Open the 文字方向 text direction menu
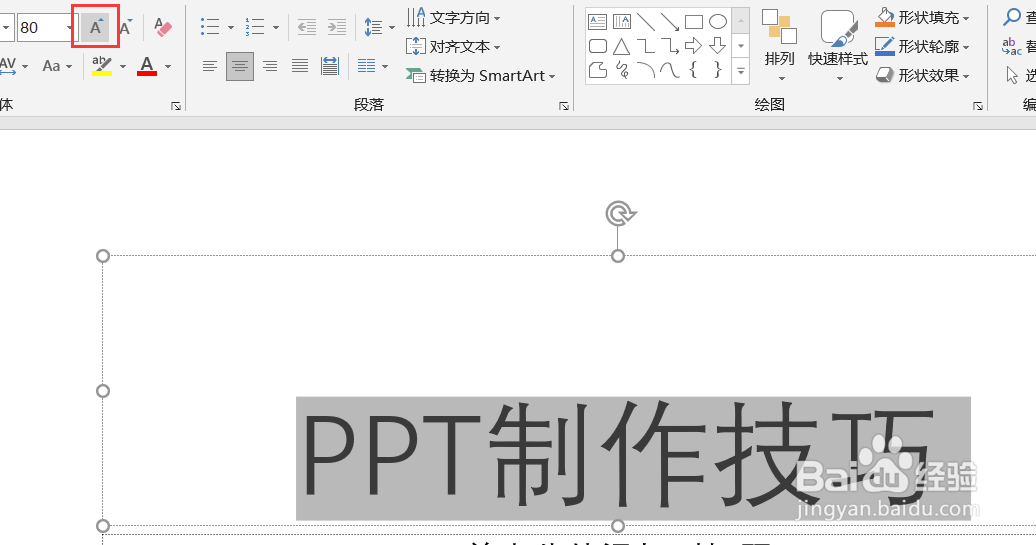 [453, 18]
